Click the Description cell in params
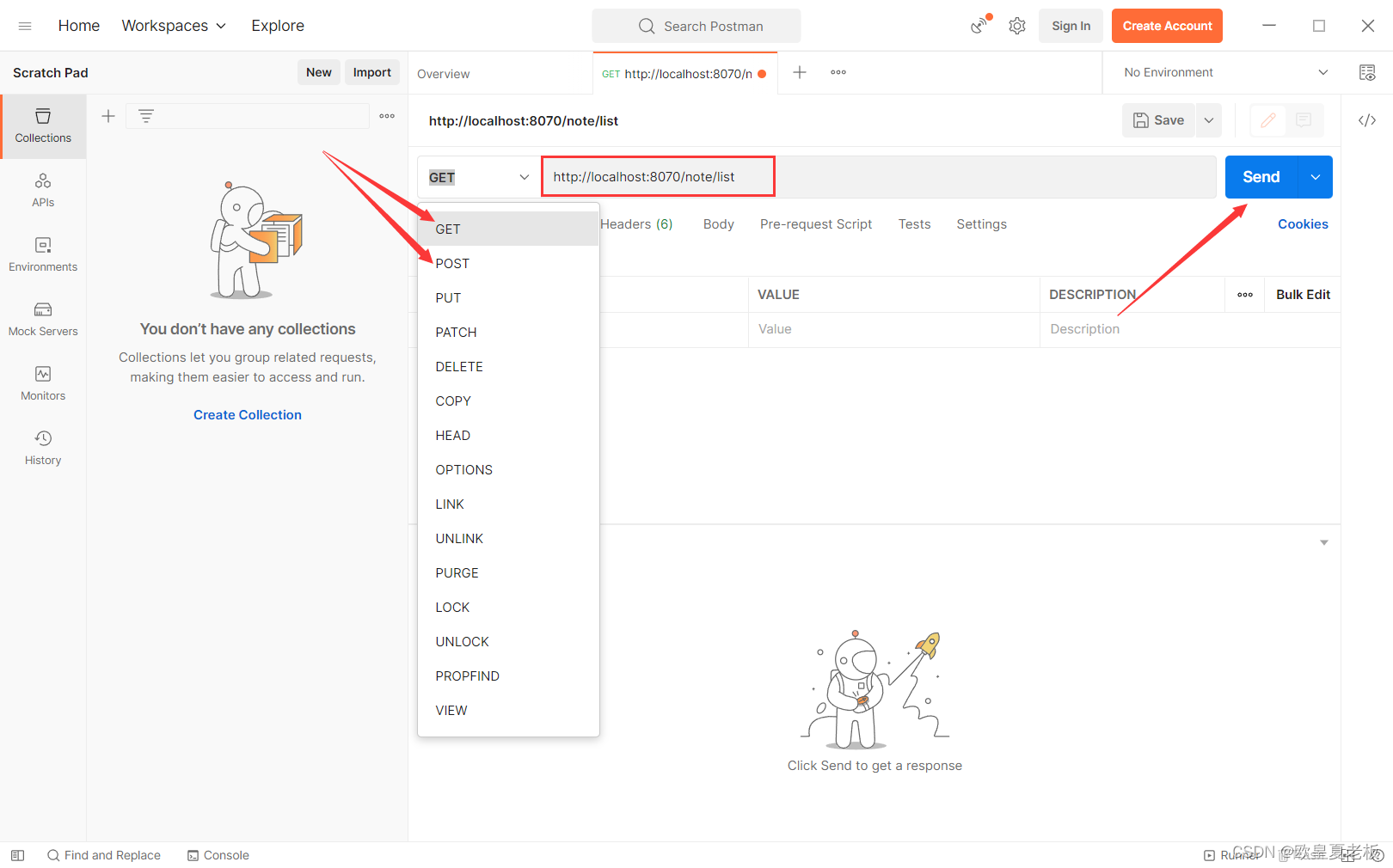This screenshot has height=868, width=1393. 1190,329
